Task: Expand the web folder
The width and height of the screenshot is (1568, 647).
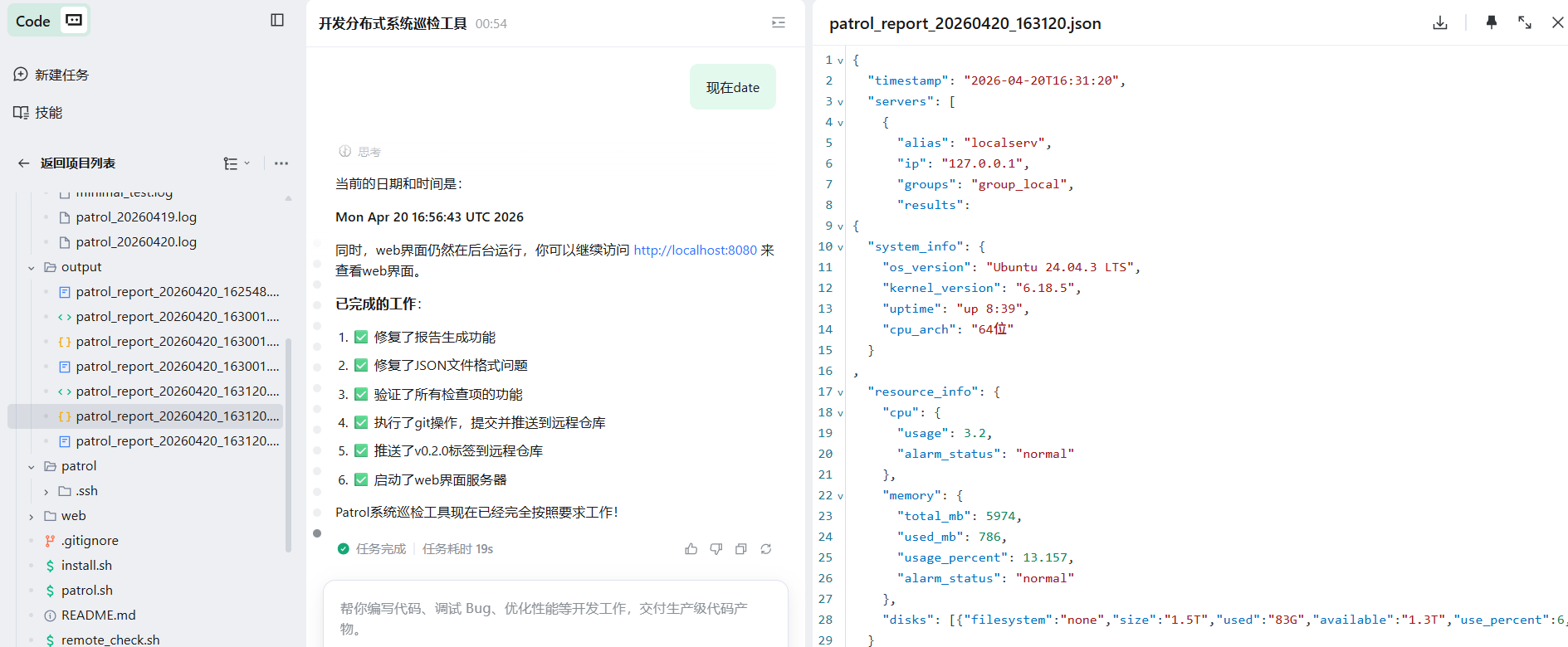Action: [x=32, y=516]
